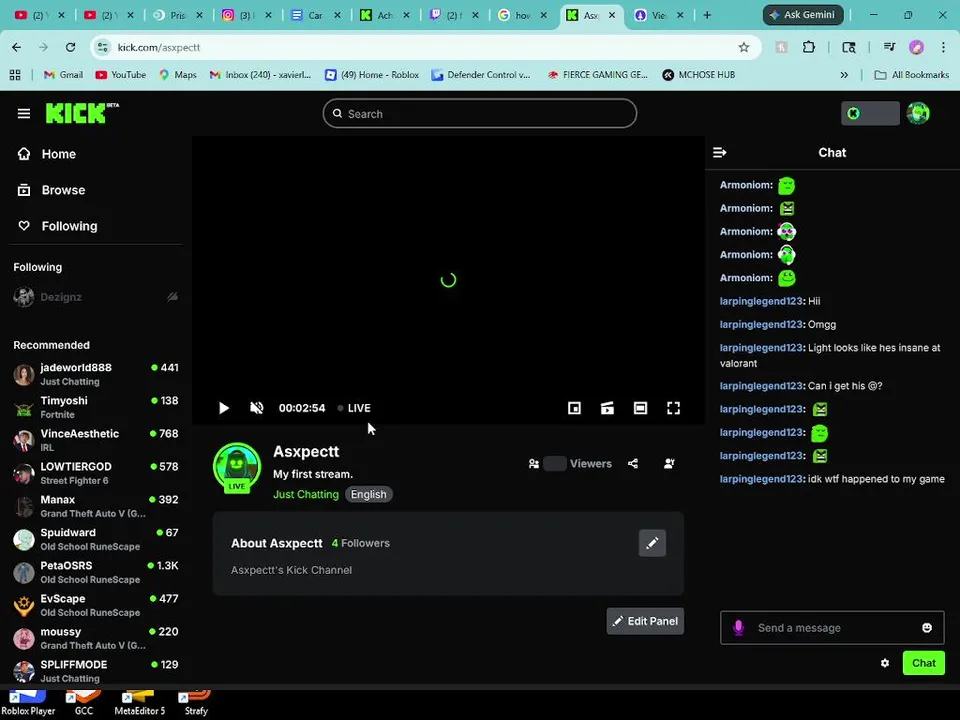Open the Dezignz followed channel
Viewport: 960px width, 720px height.
click(96, 297)
